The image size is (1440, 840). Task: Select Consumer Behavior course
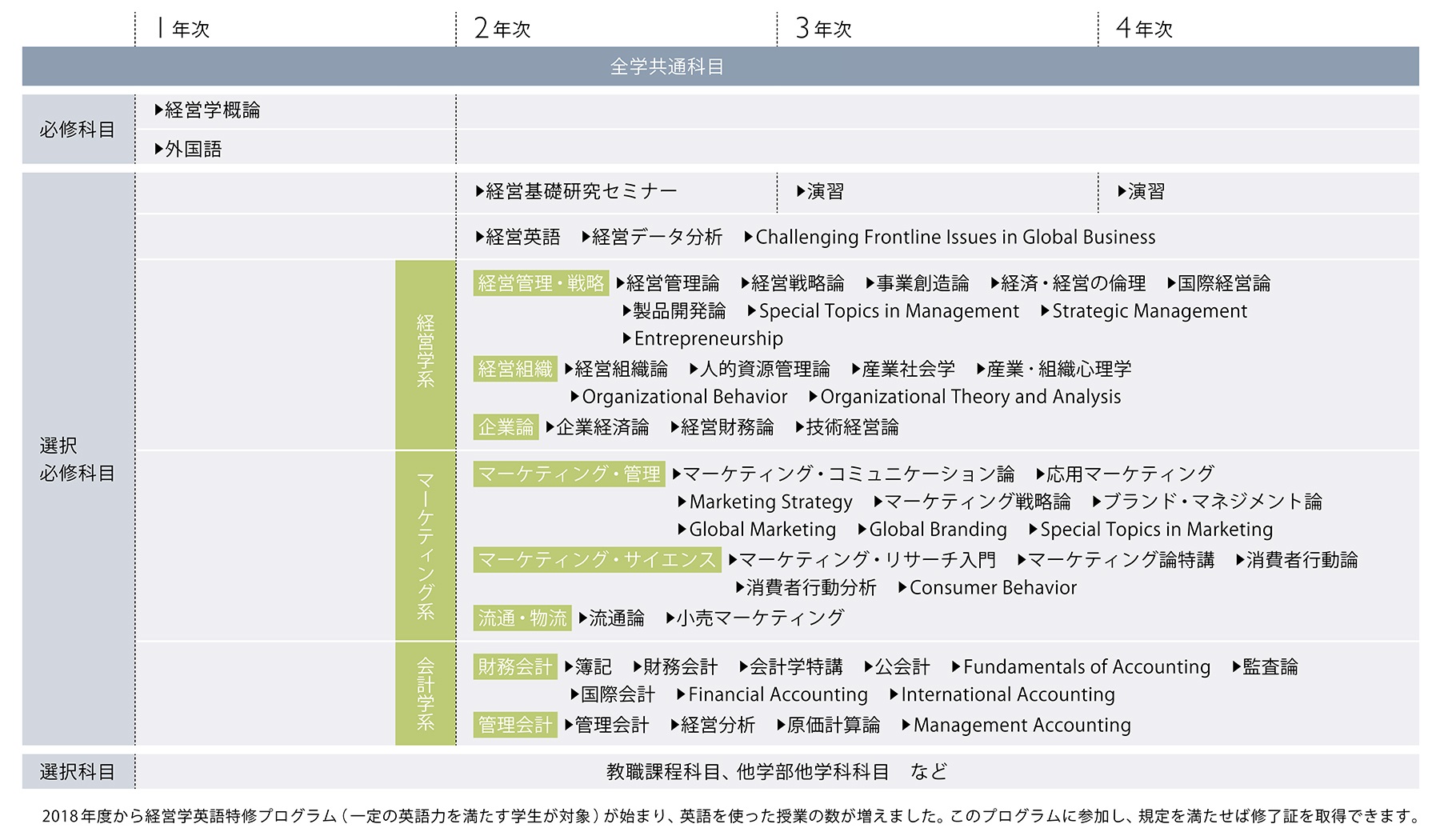coord(988,588)
